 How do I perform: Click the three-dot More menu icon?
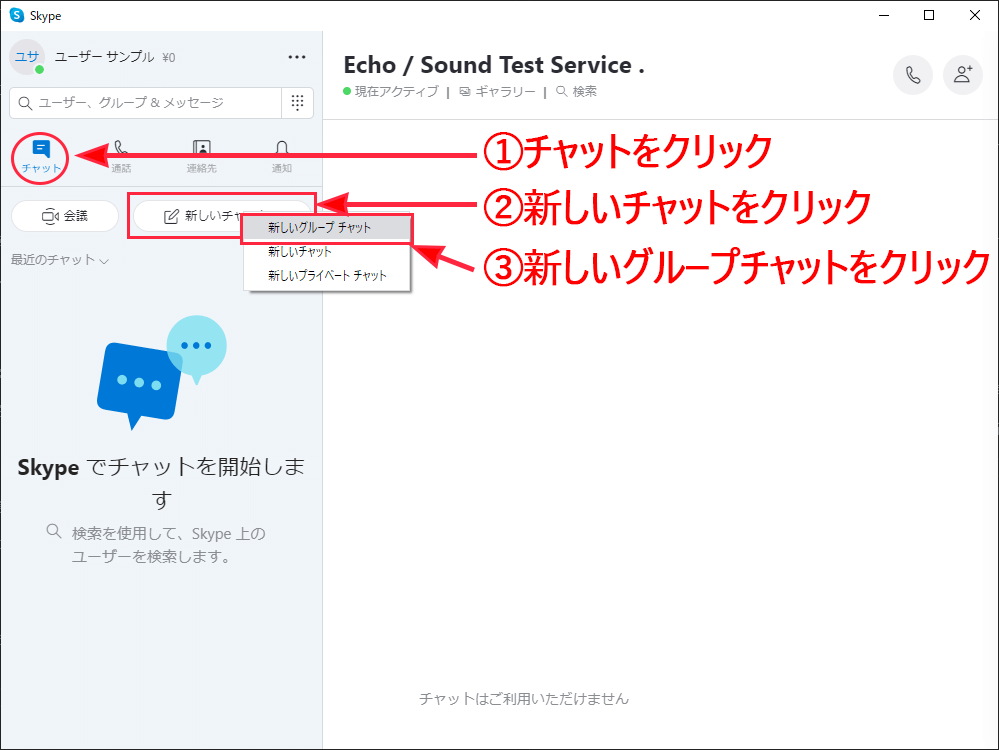(297, 57)
